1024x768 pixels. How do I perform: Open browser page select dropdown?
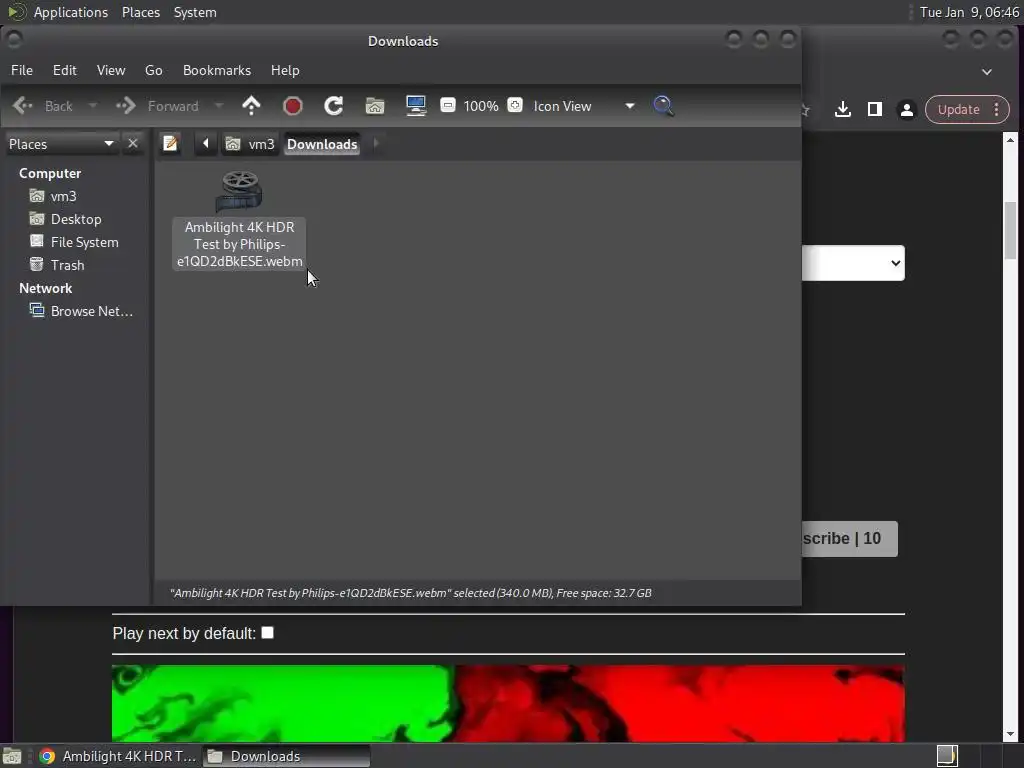(853, 263)
